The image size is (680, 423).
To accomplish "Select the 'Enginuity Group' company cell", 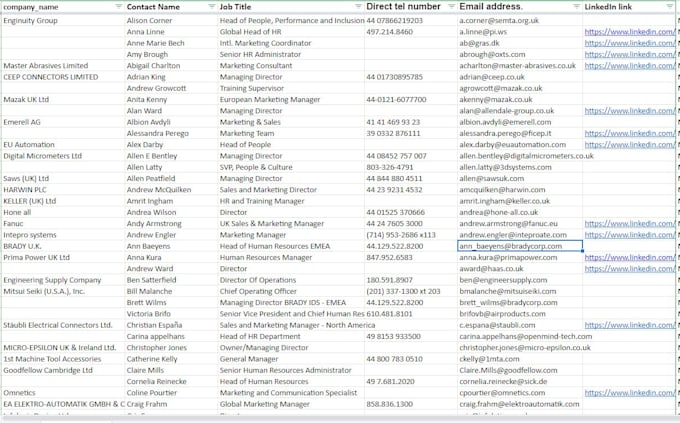I will click(x=62, y=20).
